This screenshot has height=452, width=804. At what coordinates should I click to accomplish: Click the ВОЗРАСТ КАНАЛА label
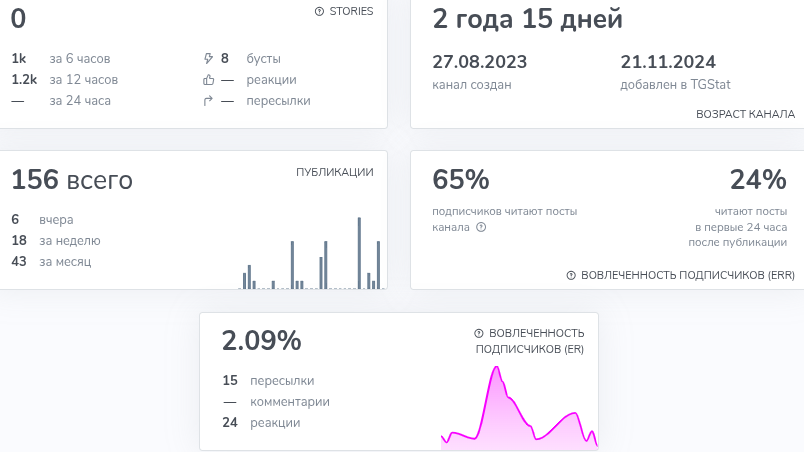(x=746, y=114)
